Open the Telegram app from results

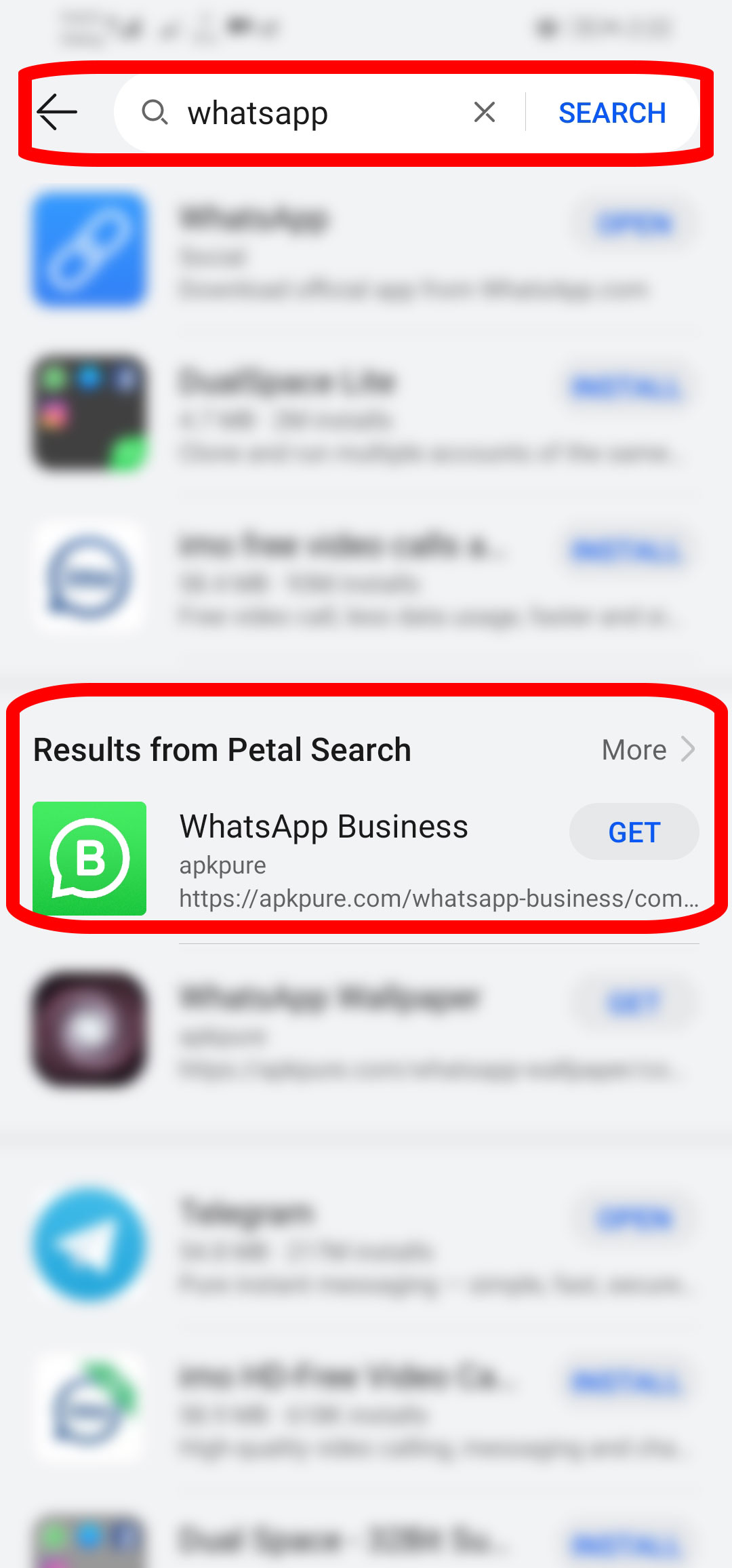click(634, 1218)
